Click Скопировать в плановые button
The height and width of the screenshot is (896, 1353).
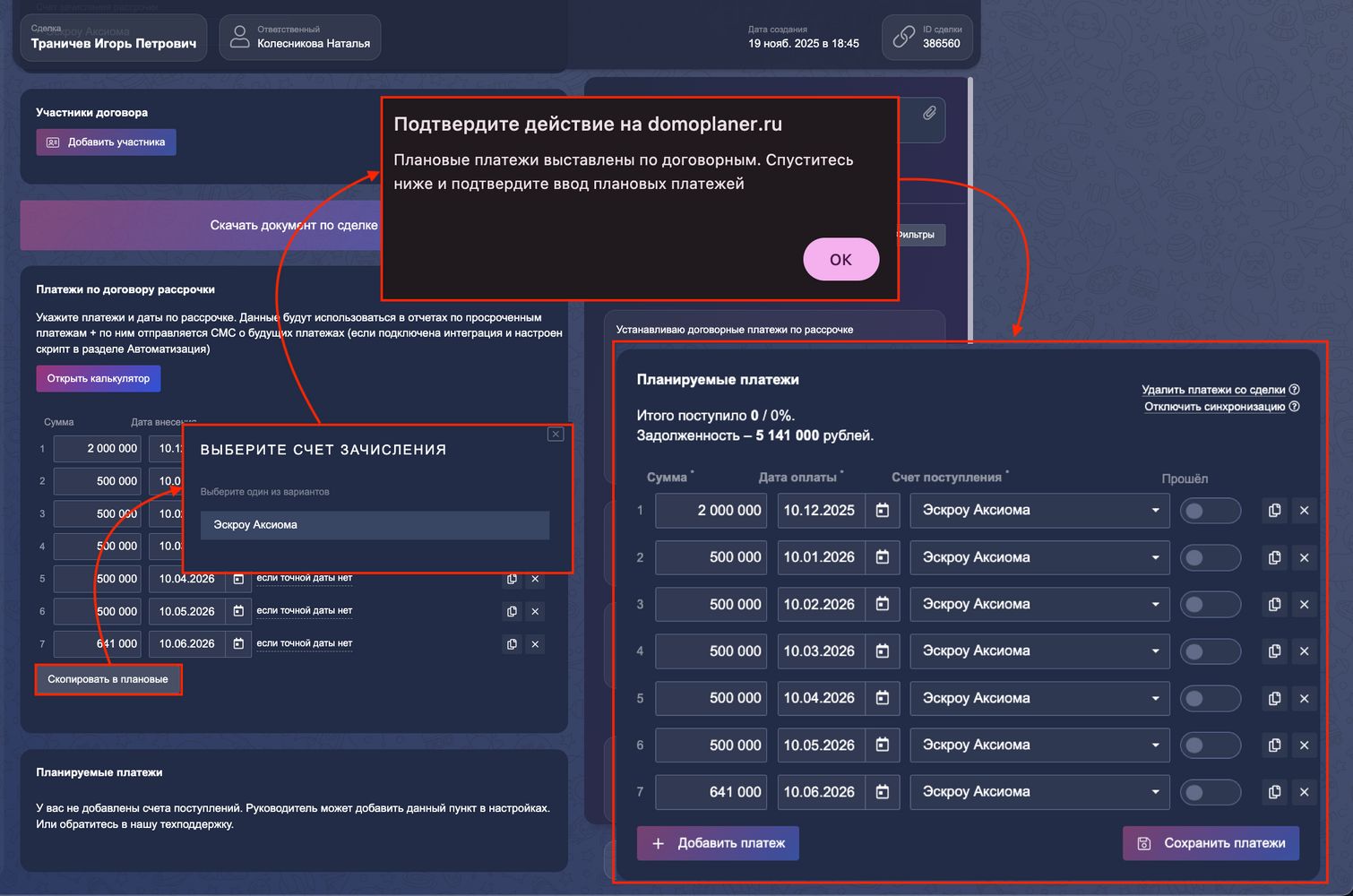point(108,679)
